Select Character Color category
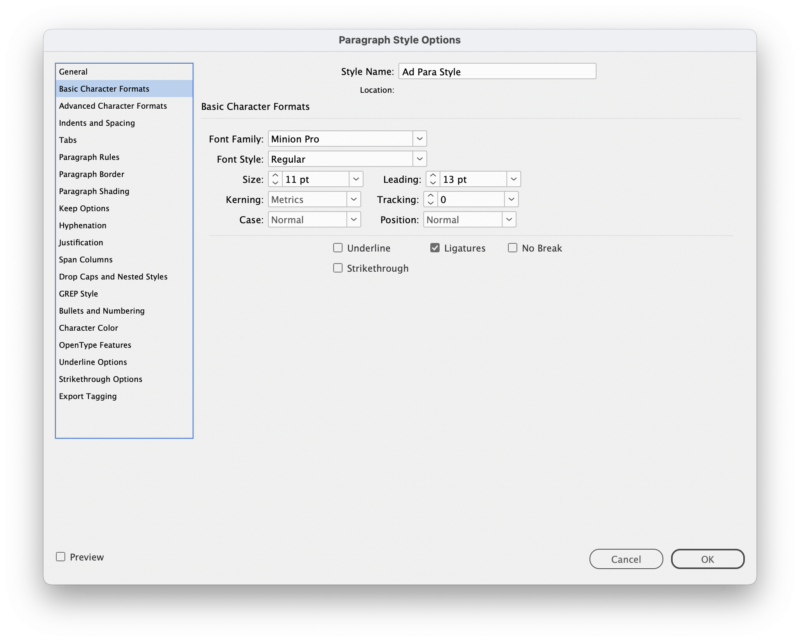800x642 pixels. pos(124,328)
